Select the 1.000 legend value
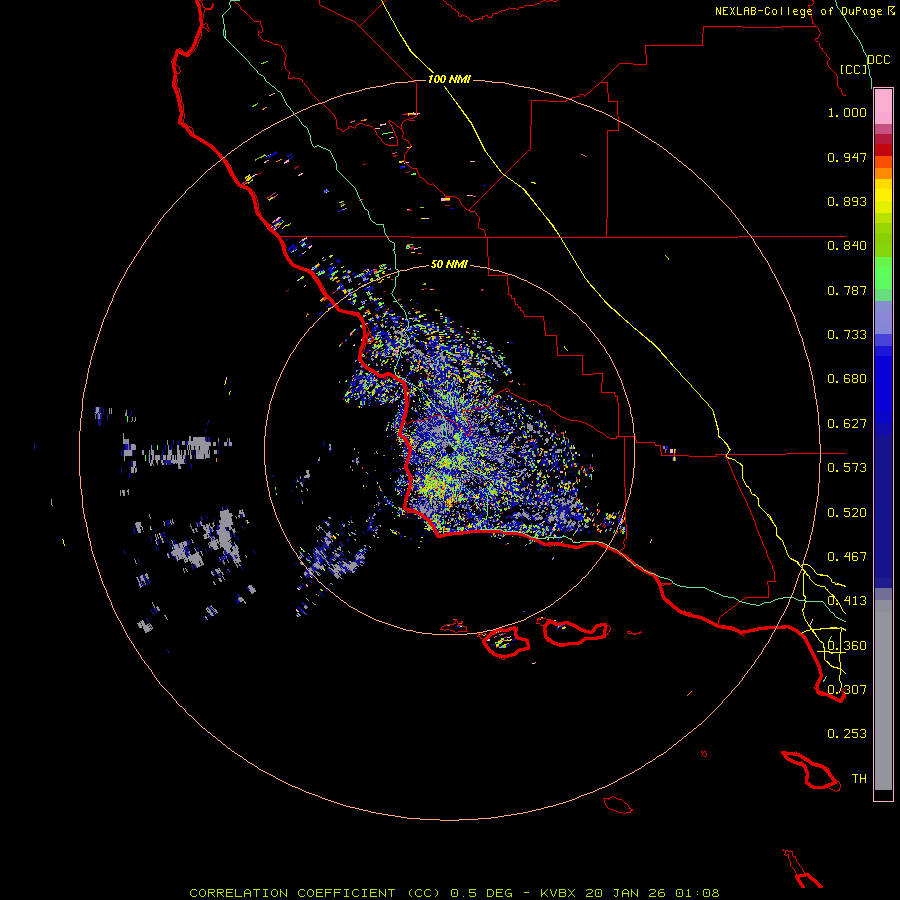Viewport: 900px width, 900px height. pyautogui.click(x=847, y=112)
